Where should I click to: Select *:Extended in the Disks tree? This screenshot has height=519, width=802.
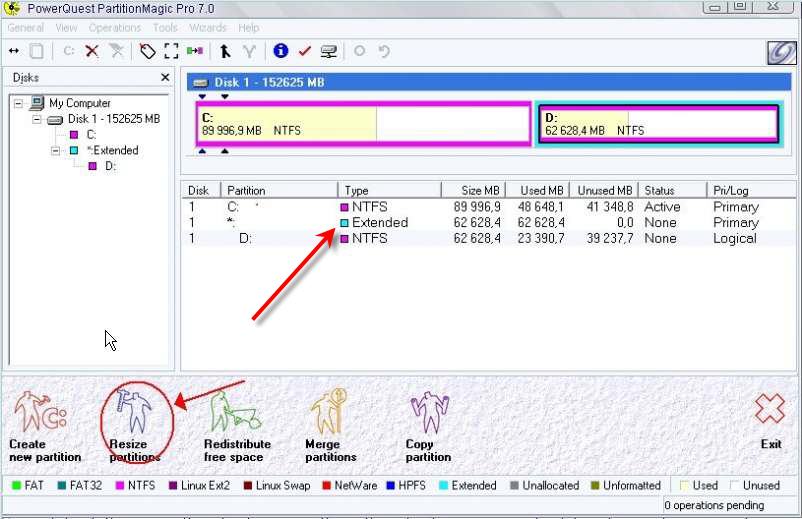(113, 150)
